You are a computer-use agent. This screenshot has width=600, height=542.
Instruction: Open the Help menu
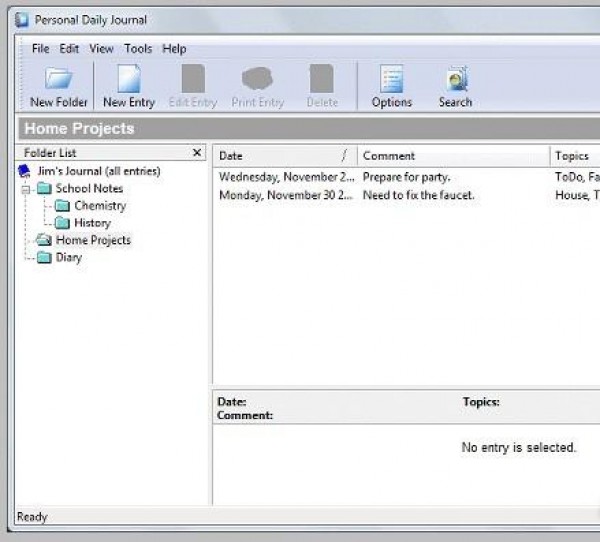point(174,49)
